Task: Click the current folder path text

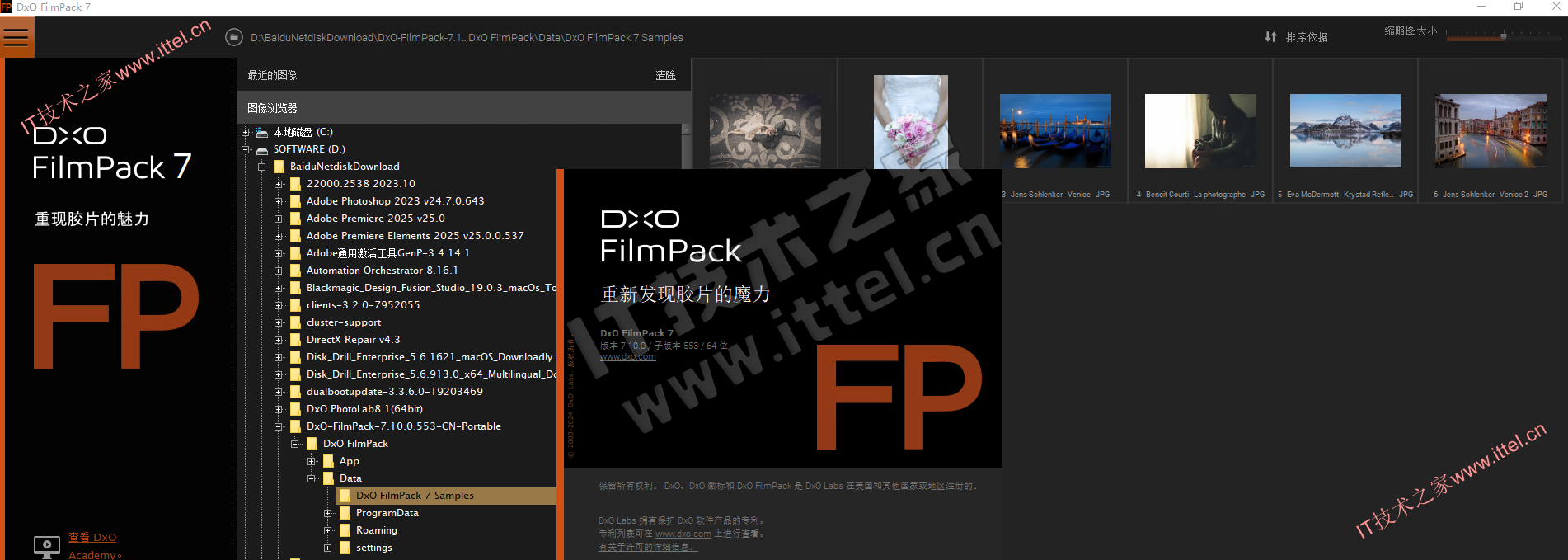Action: click(x=467, y=37)
